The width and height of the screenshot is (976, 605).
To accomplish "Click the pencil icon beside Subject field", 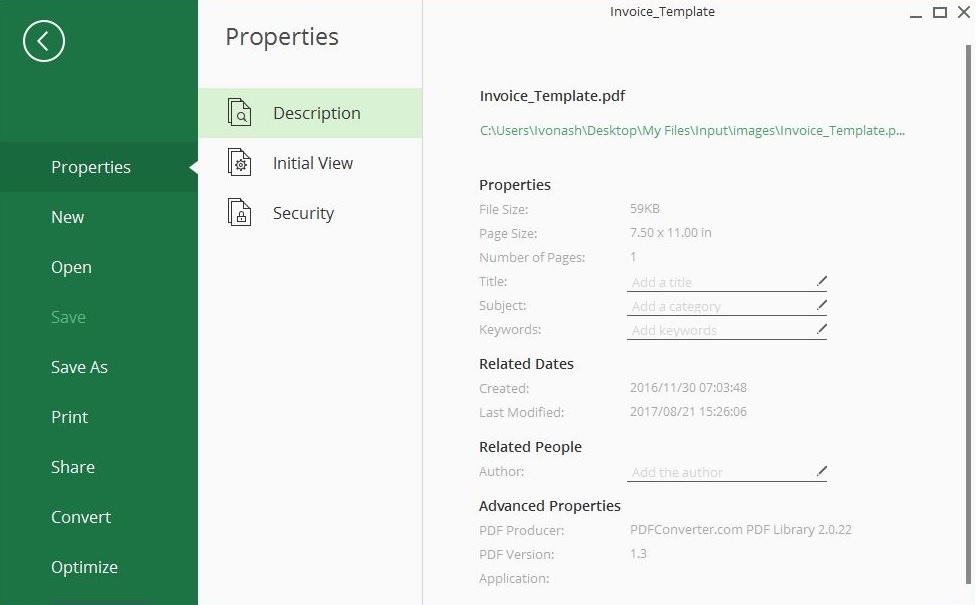I will 821,305.
